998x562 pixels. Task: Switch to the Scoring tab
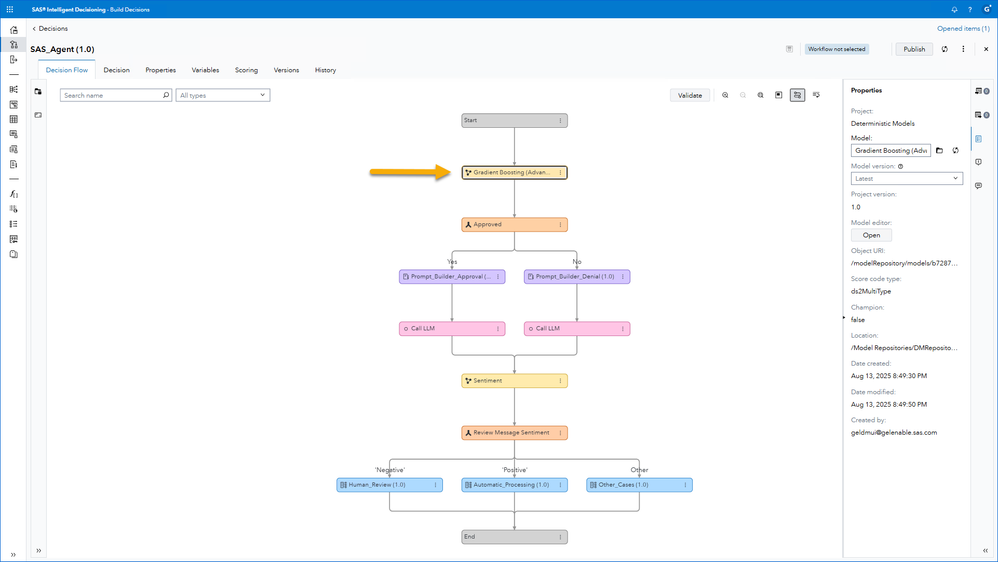[246, 70]
